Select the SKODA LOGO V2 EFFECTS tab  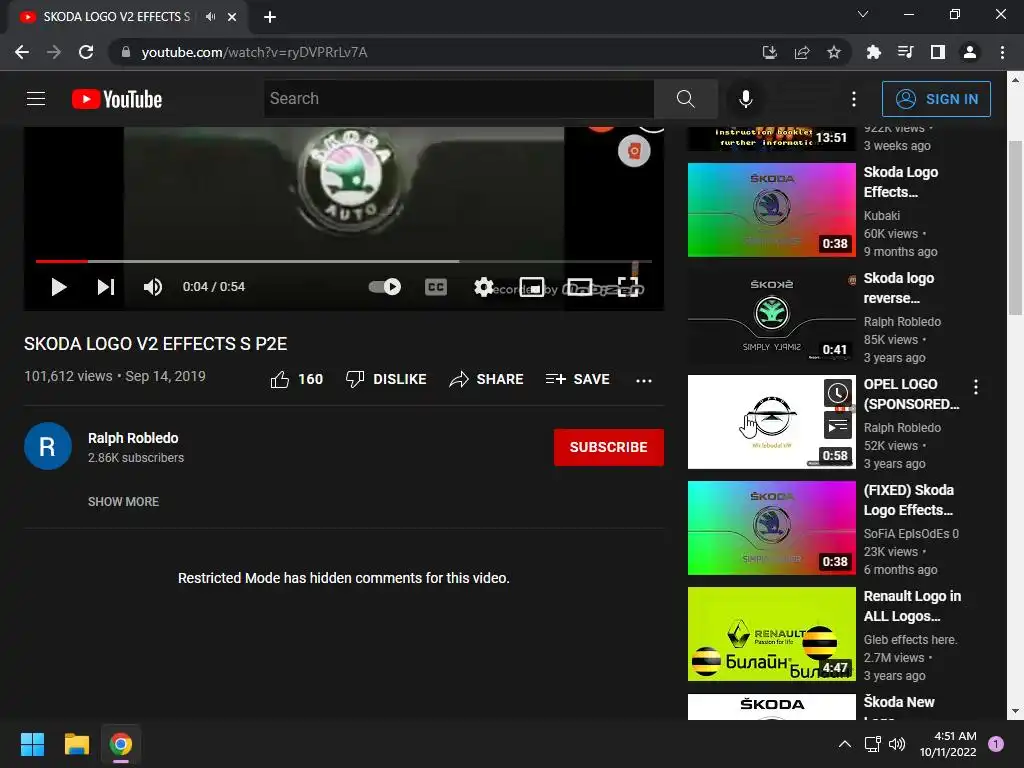tap(116, 16)
